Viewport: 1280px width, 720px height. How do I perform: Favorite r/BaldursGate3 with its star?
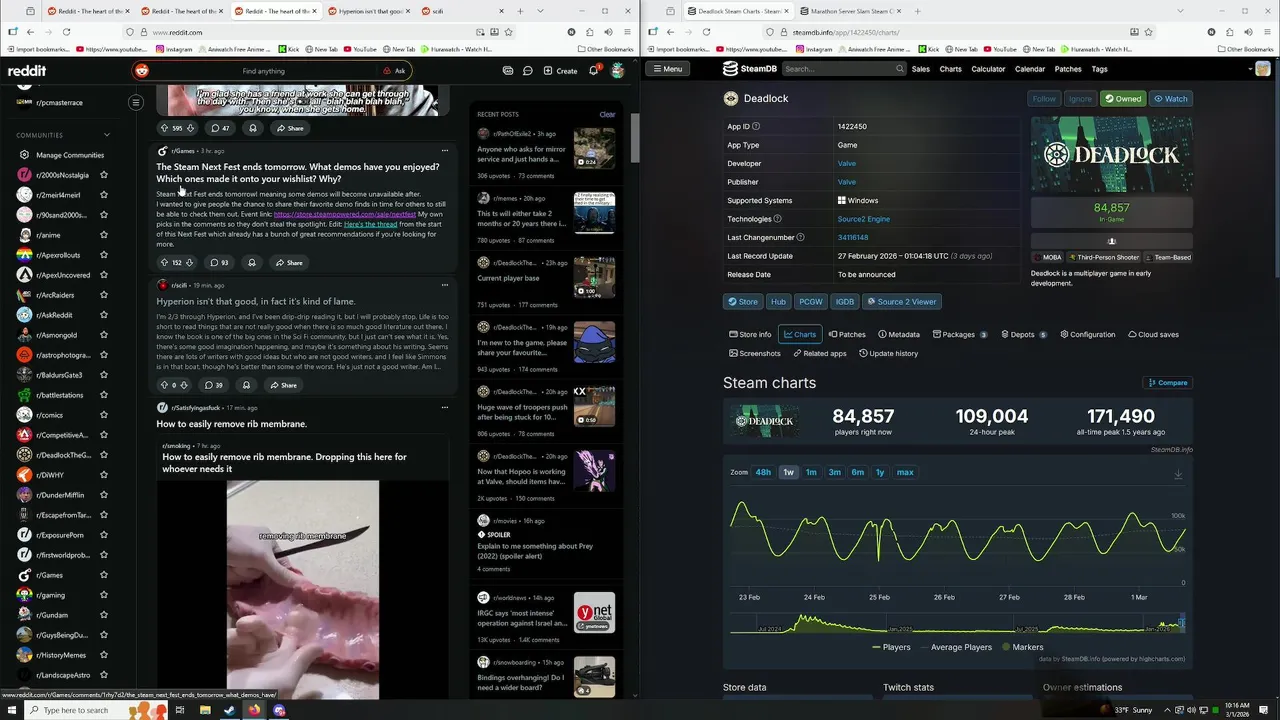[103, 375]
